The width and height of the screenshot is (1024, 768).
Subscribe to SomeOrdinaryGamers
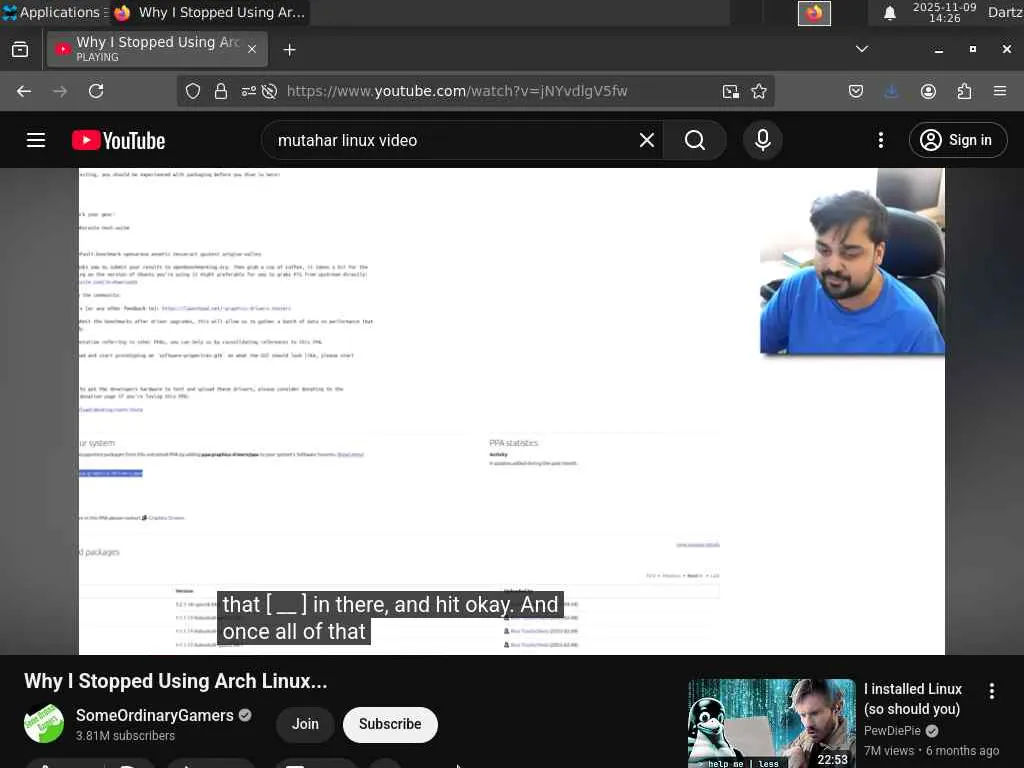(390, 724)
